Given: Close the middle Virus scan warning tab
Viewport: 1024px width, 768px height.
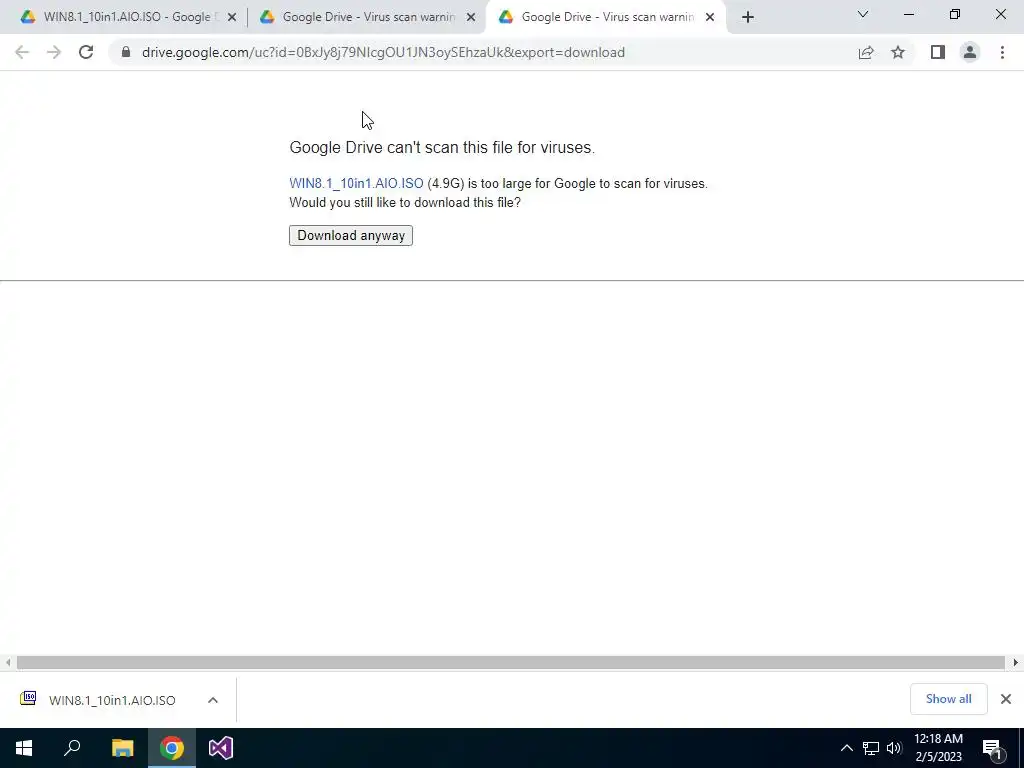Looking at the screenshot, I should pos(471,17).
